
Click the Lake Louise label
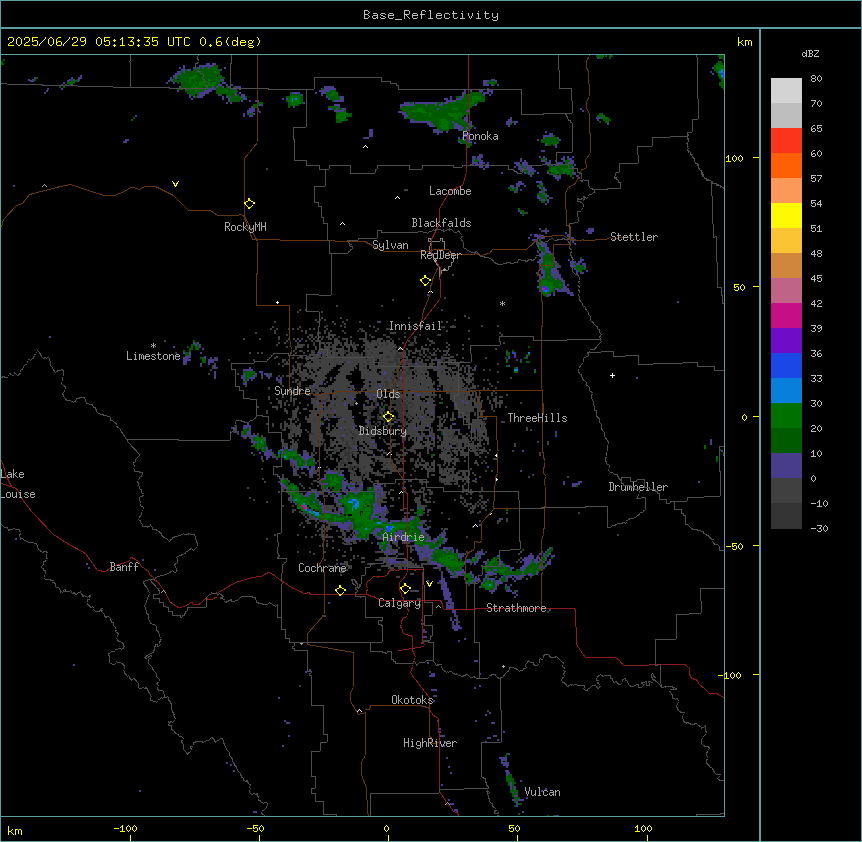coord(18,484)
